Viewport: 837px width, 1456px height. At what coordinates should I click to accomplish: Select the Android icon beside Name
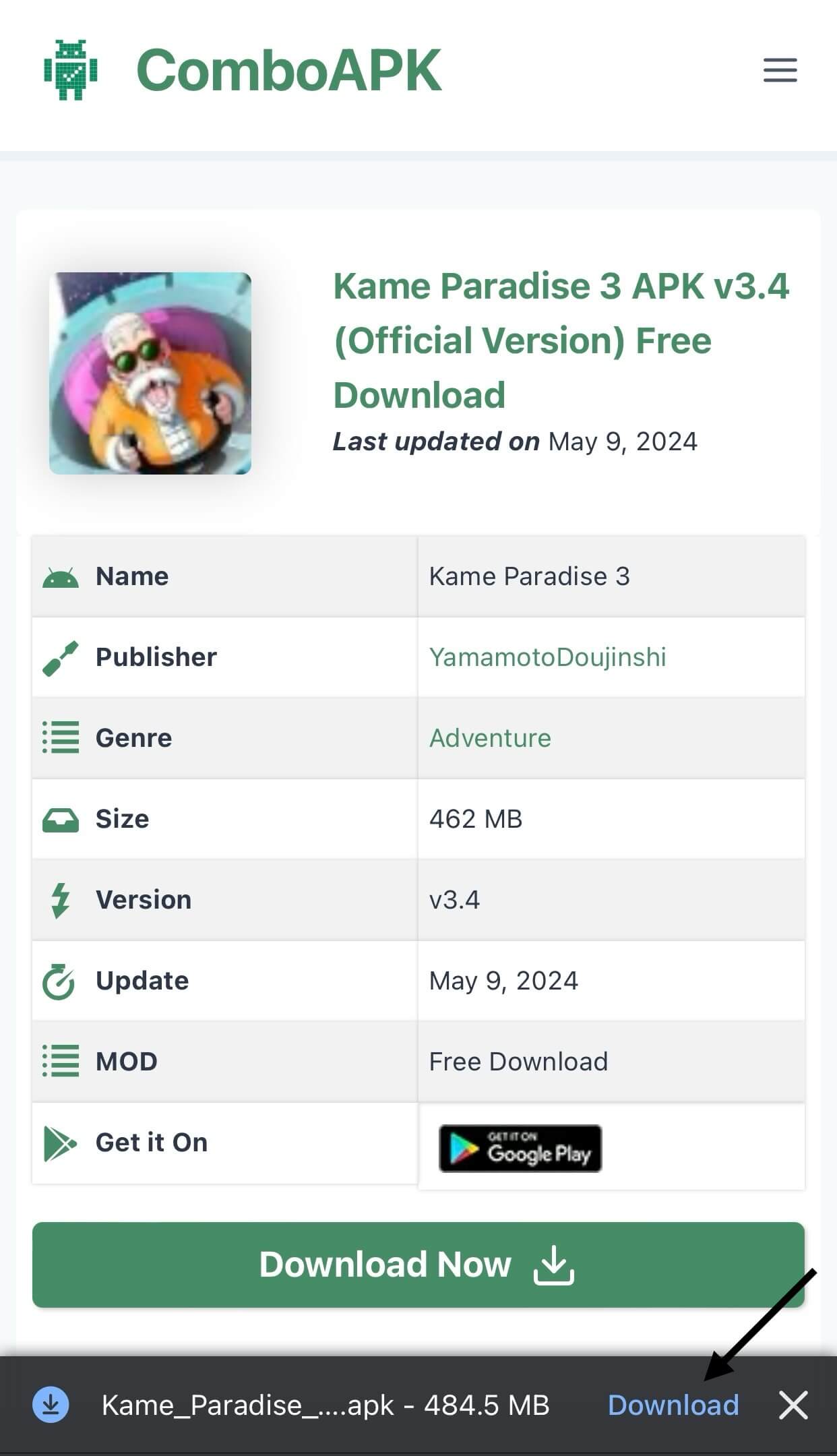(60, 576)
